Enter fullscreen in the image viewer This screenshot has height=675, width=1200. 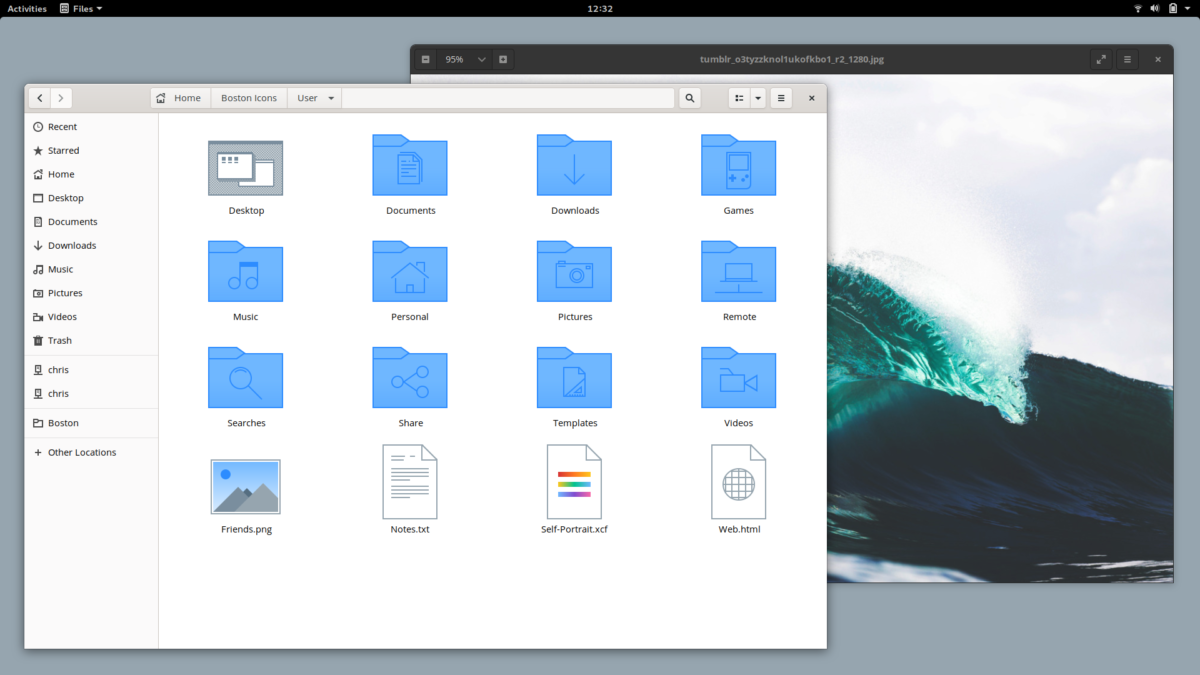1100,59
